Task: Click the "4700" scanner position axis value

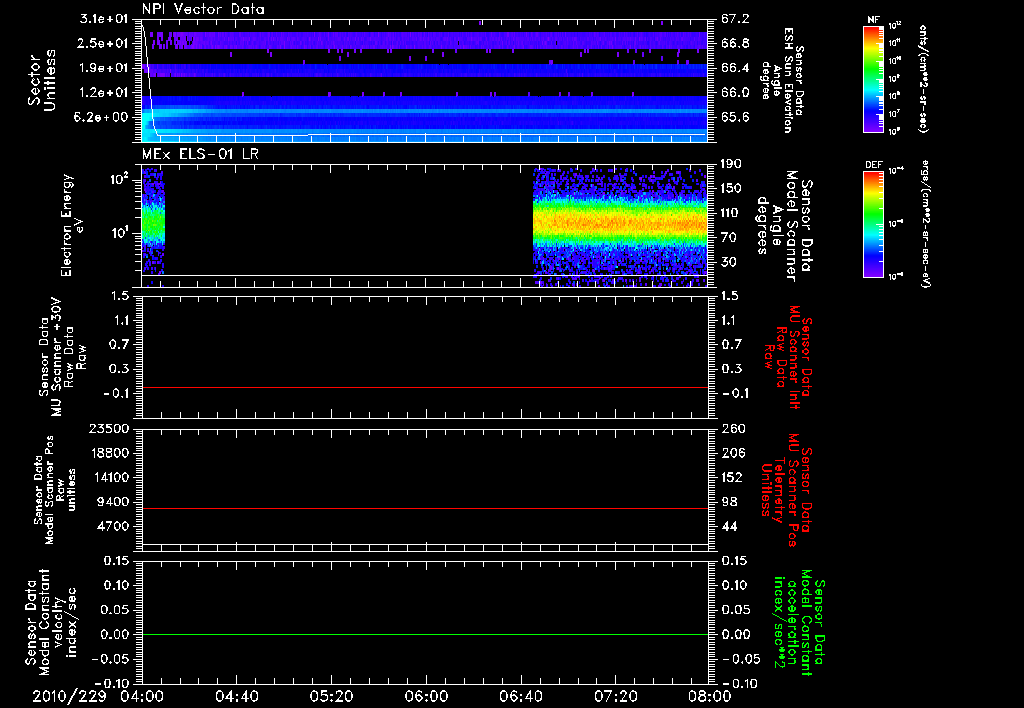Action: pos(113,526)
